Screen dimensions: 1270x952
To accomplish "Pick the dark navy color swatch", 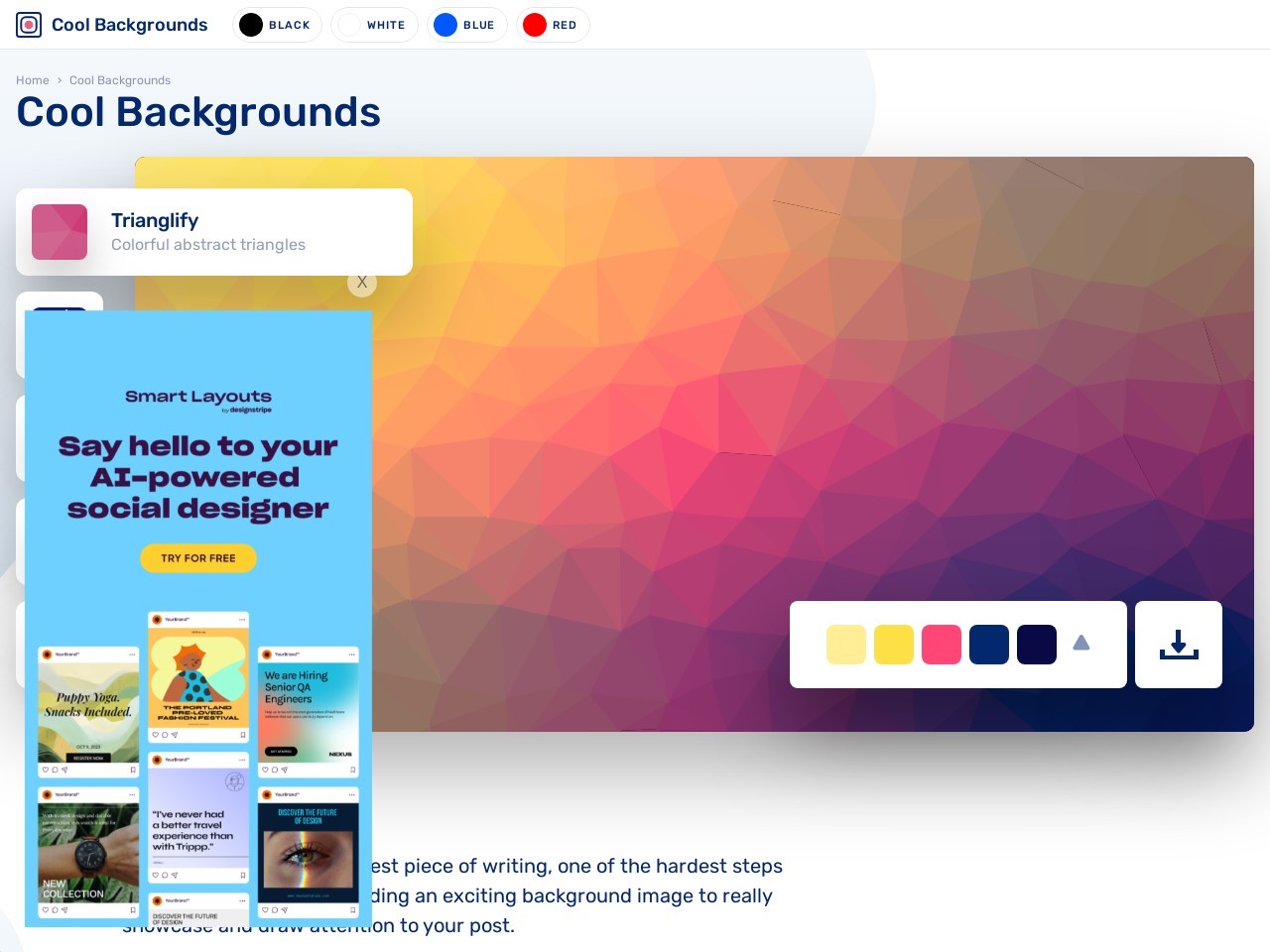I will point(1037,645).
